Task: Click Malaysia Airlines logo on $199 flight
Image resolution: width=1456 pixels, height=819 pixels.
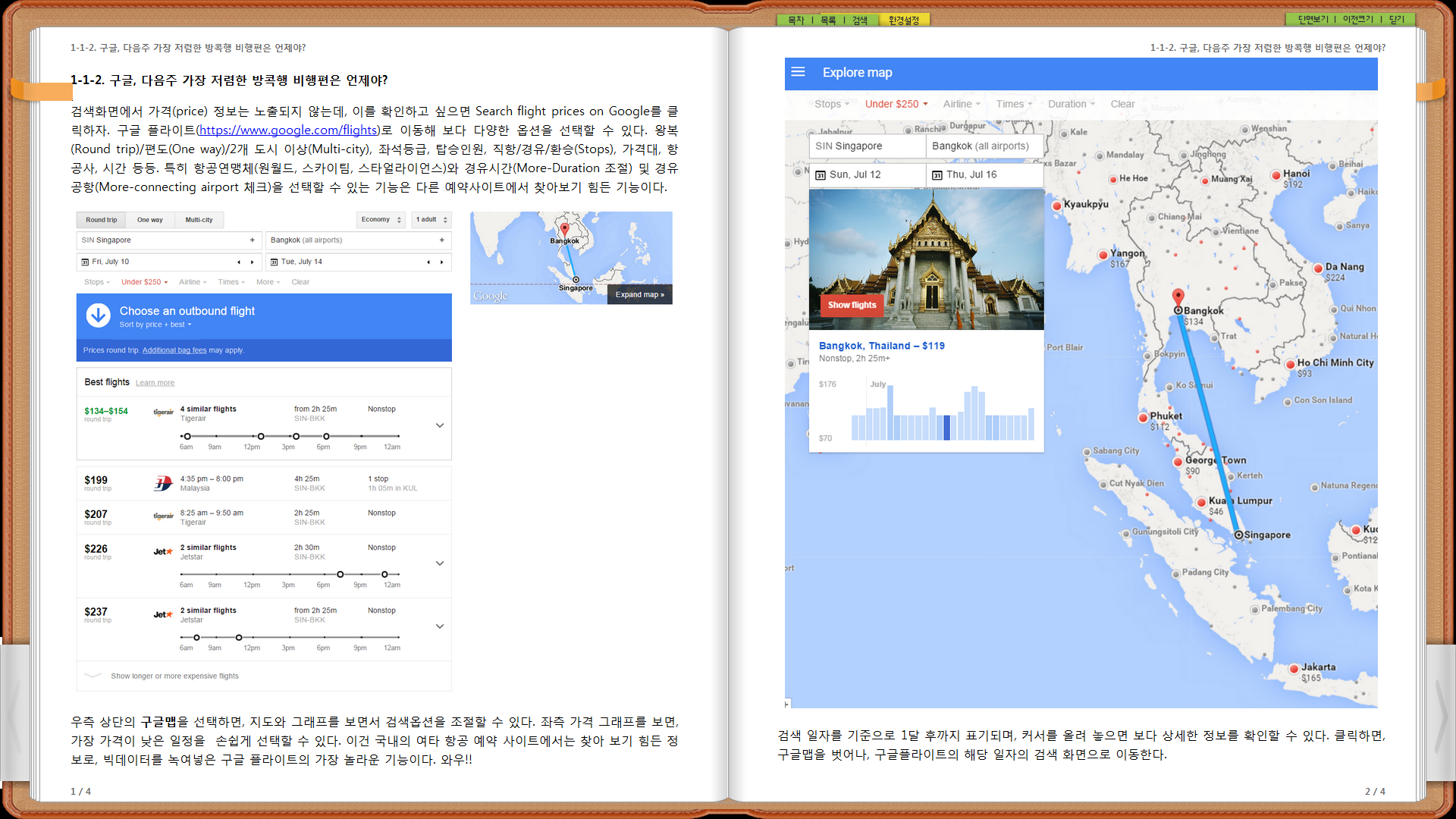Action: 163,483
